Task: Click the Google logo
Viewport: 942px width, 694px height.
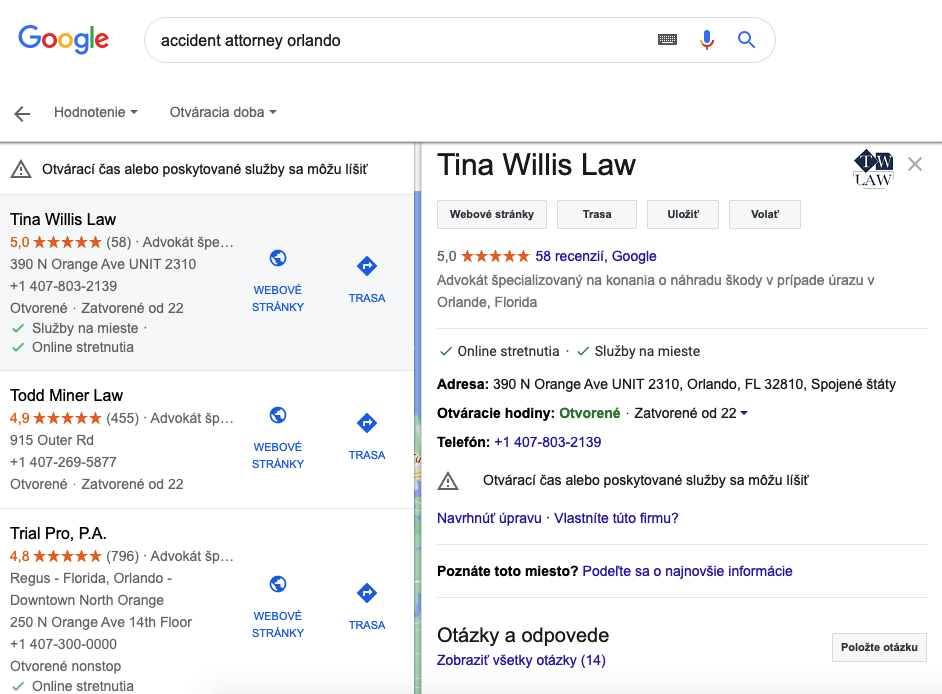Action: tap(64, 40)
